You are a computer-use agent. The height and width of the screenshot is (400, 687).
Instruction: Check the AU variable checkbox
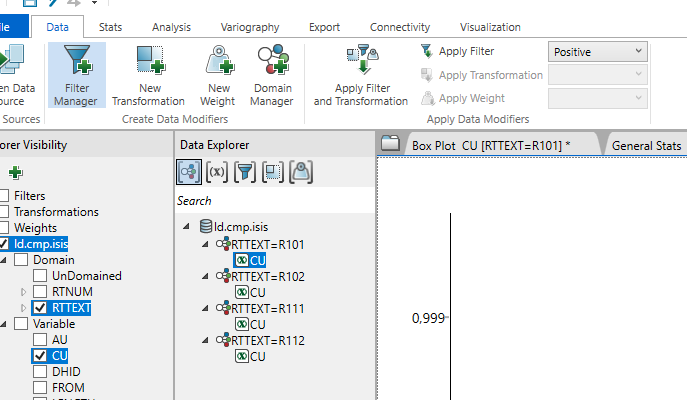tap(40, 340)
